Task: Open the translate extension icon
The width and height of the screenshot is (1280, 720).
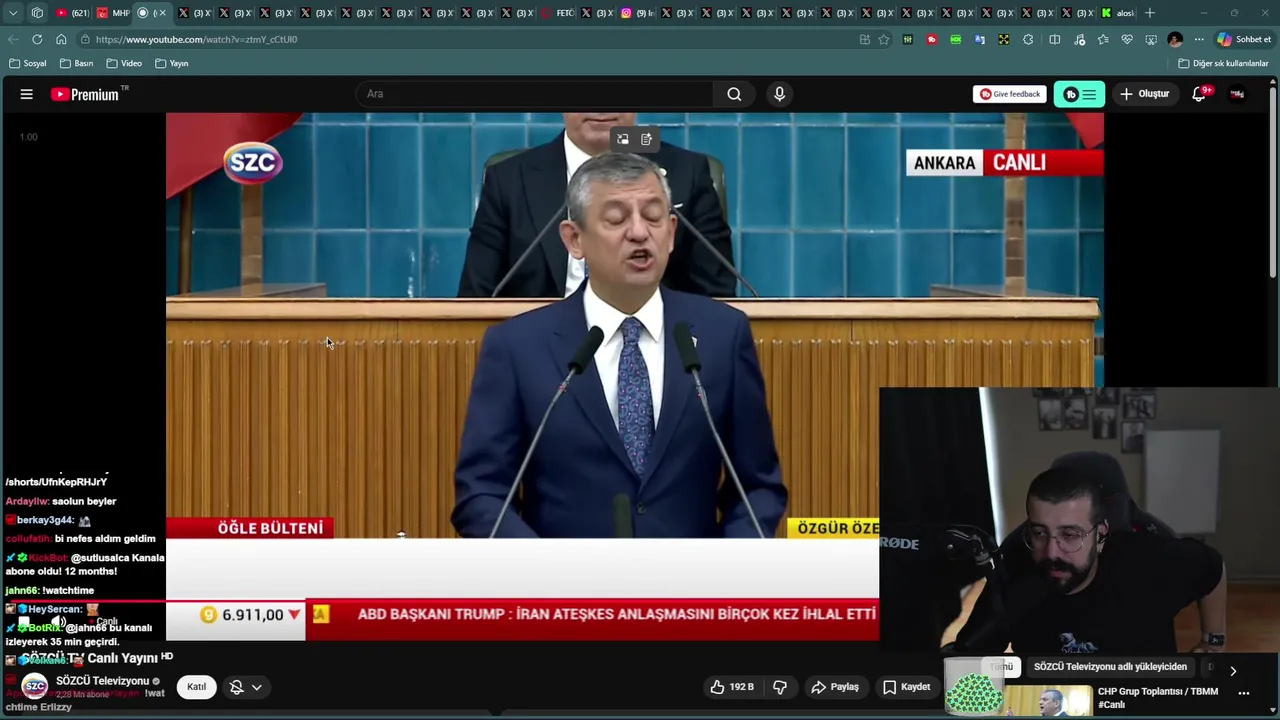Action: (x=980, y=39)
